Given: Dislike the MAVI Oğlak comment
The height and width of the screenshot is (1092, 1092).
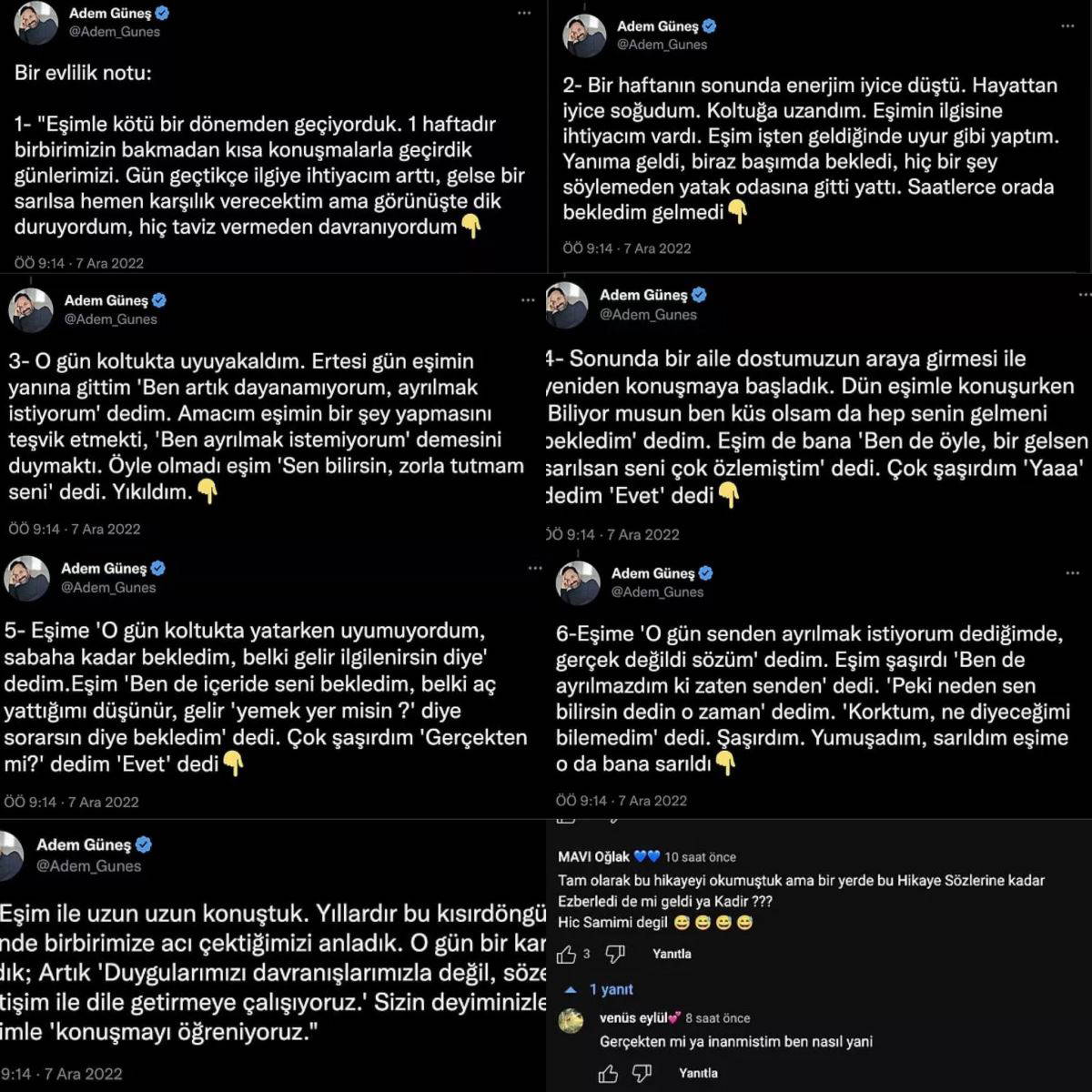Looking at the screenshot, I should pos(615,954).
